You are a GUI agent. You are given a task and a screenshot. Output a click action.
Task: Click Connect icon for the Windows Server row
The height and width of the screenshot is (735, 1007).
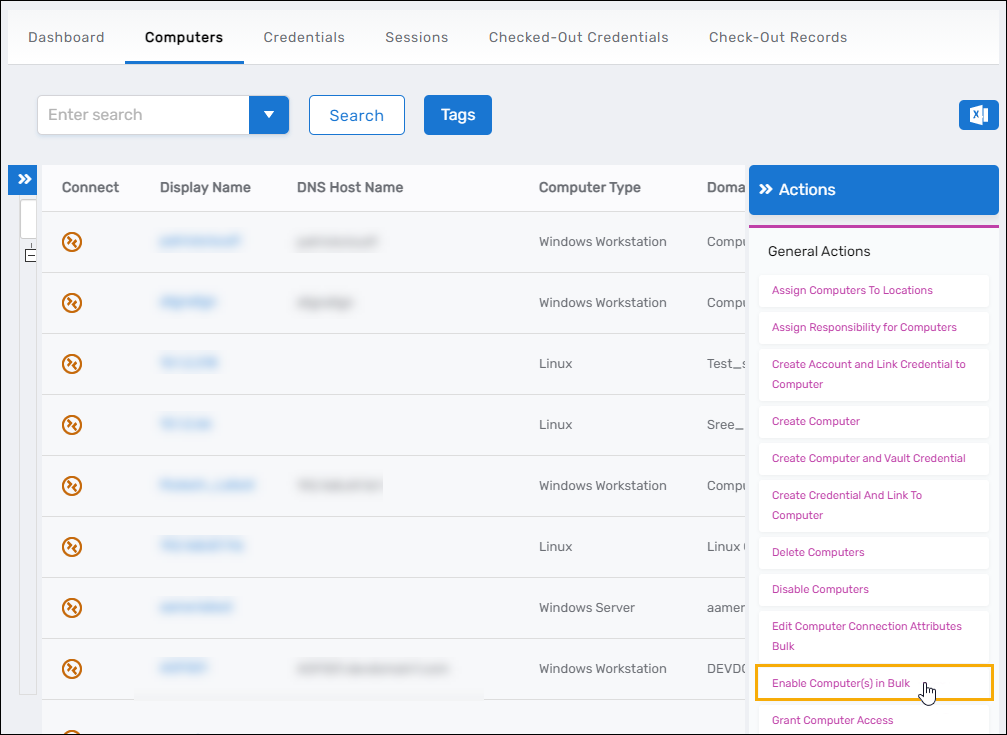72,607
